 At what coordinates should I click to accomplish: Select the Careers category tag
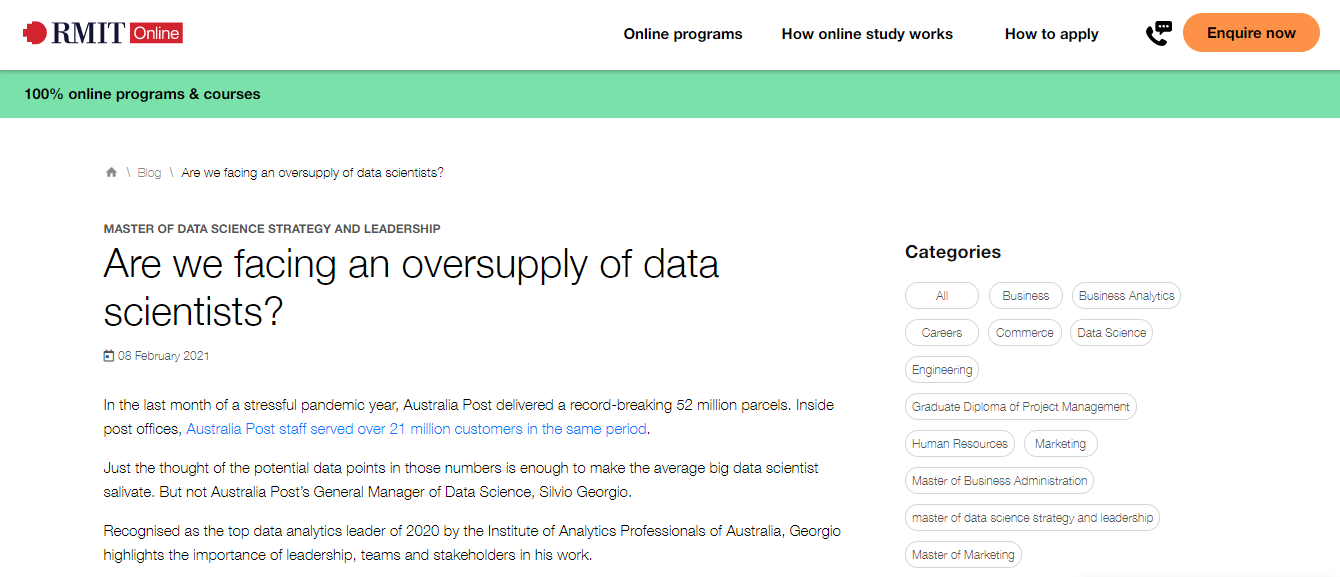pos(942,333)
